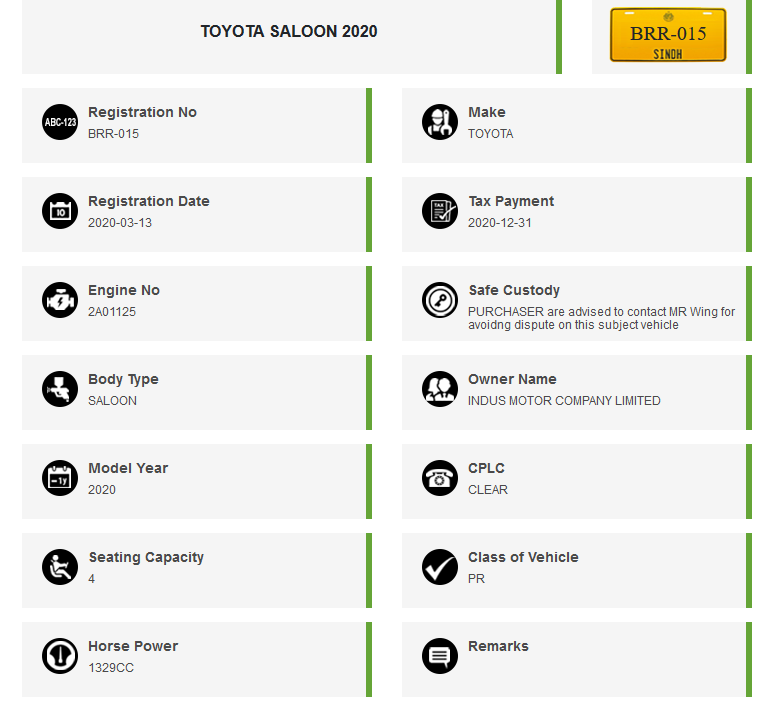This screenshot has width=767, height=712.
Task: Select the seated person Seating Capacity icon
Action: coord(60,567)
